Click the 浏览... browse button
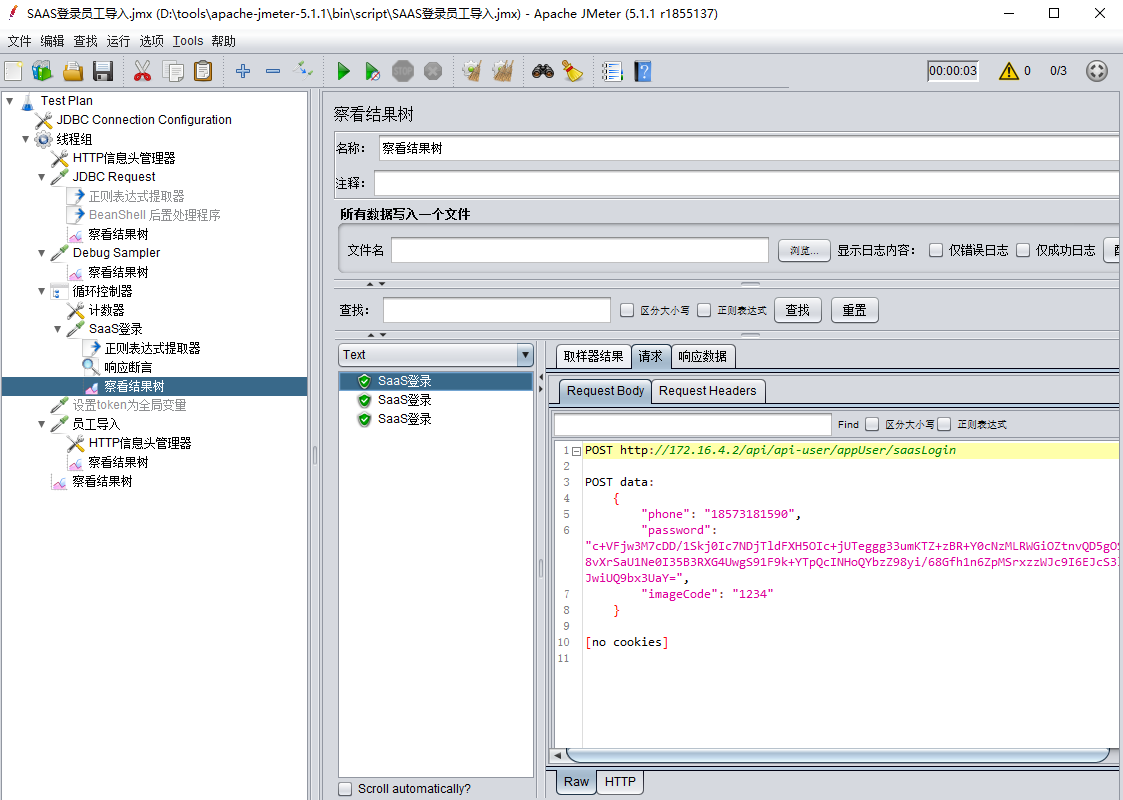 [804, 250]
